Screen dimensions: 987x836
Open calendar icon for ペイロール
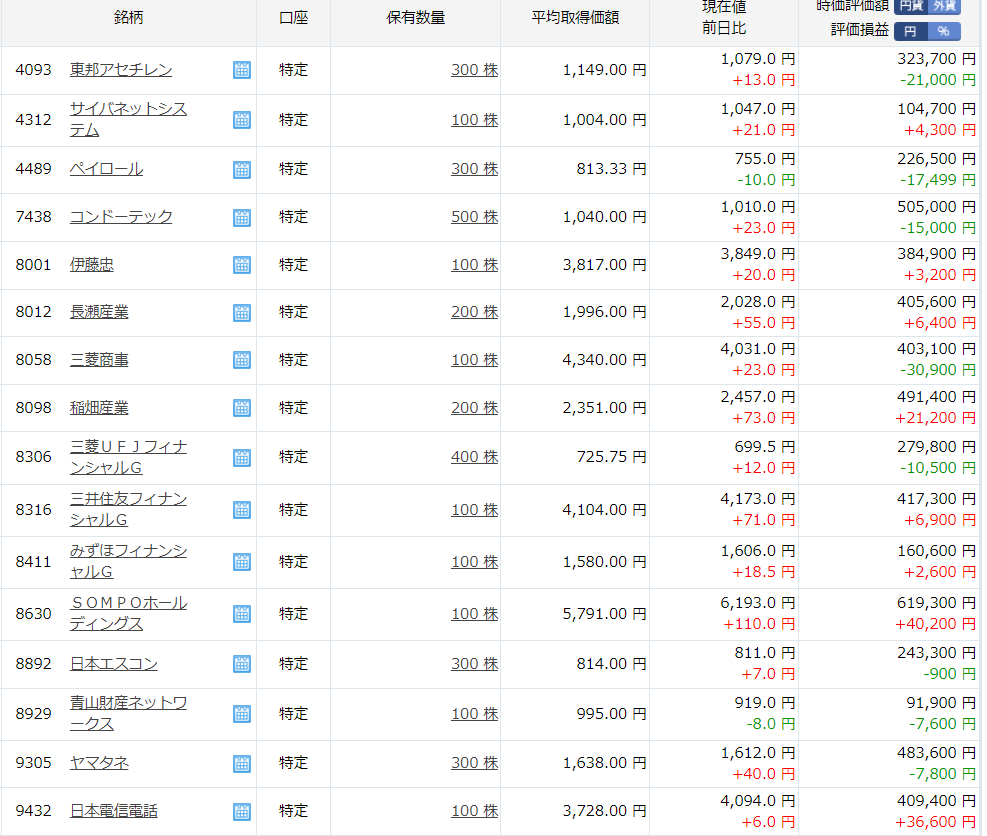[x=242, y=169]
